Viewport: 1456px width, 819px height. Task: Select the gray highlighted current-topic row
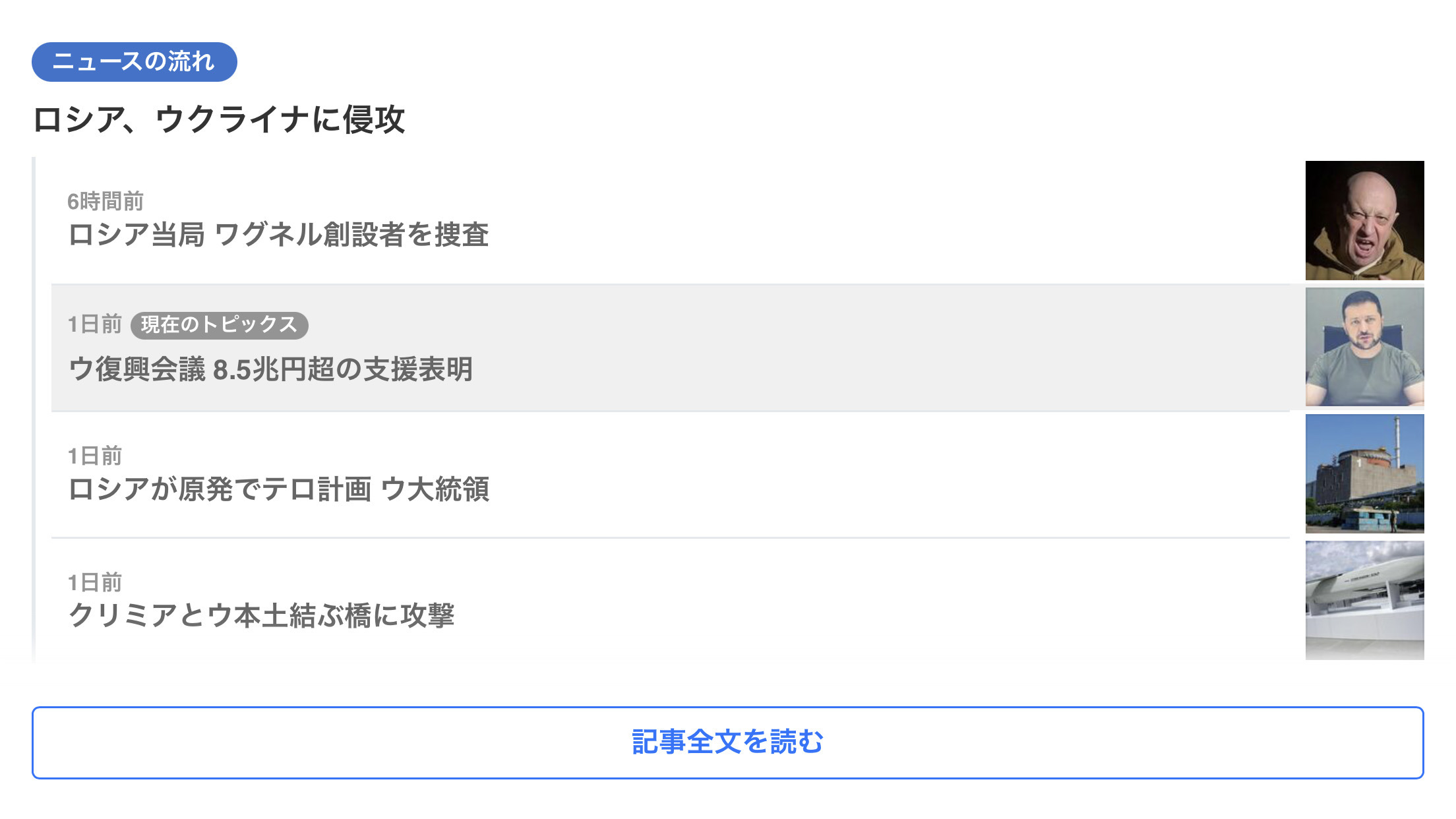671,348
